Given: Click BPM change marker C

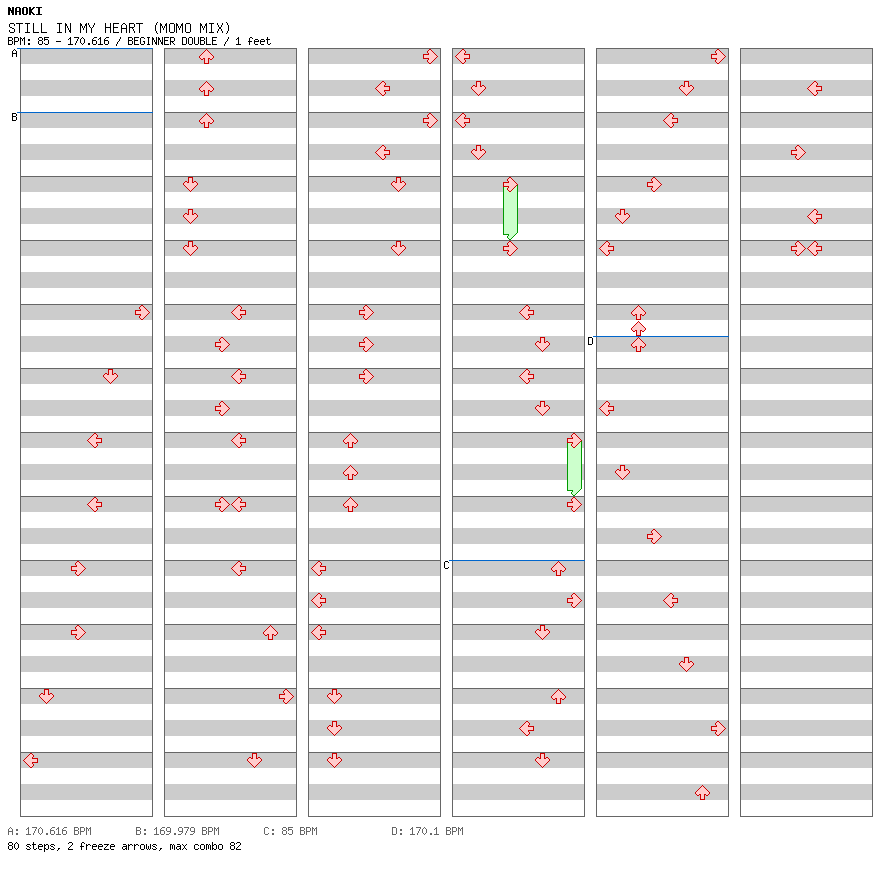Looking at the screenshot, I should [x=446, y=565].
